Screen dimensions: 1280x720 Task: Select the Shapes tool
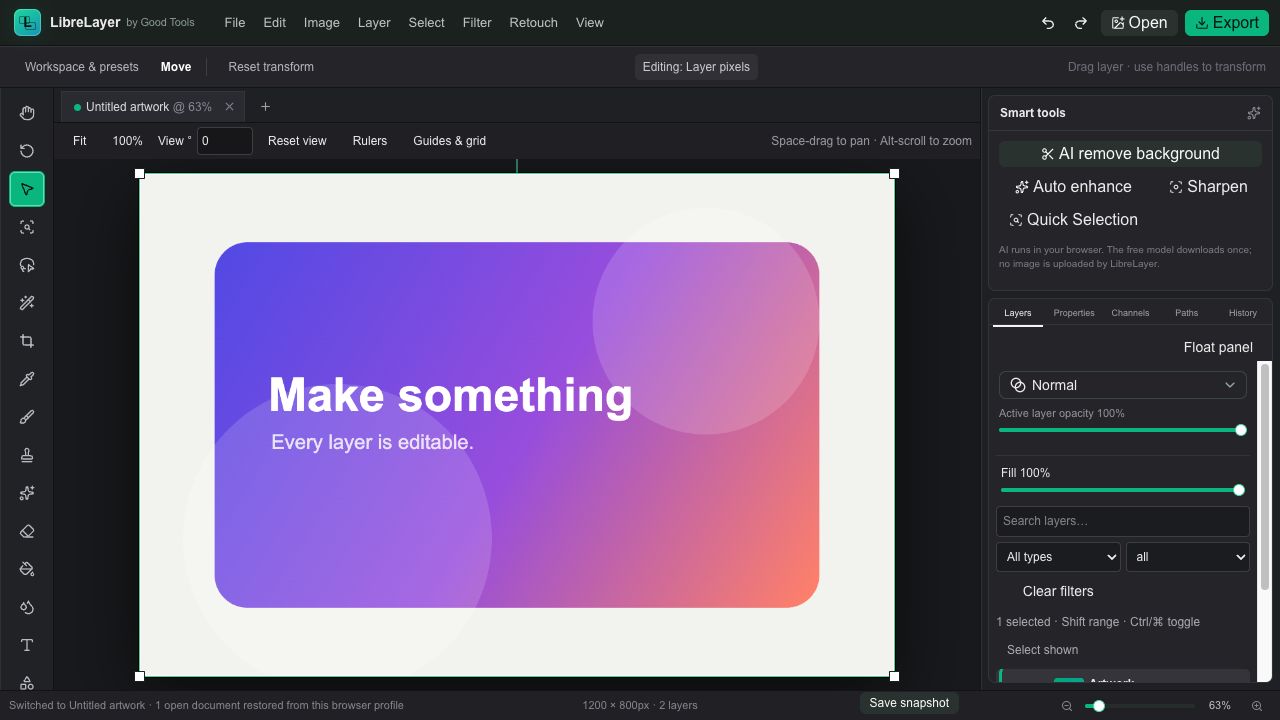pyautogui.click(x=27, y=682)
